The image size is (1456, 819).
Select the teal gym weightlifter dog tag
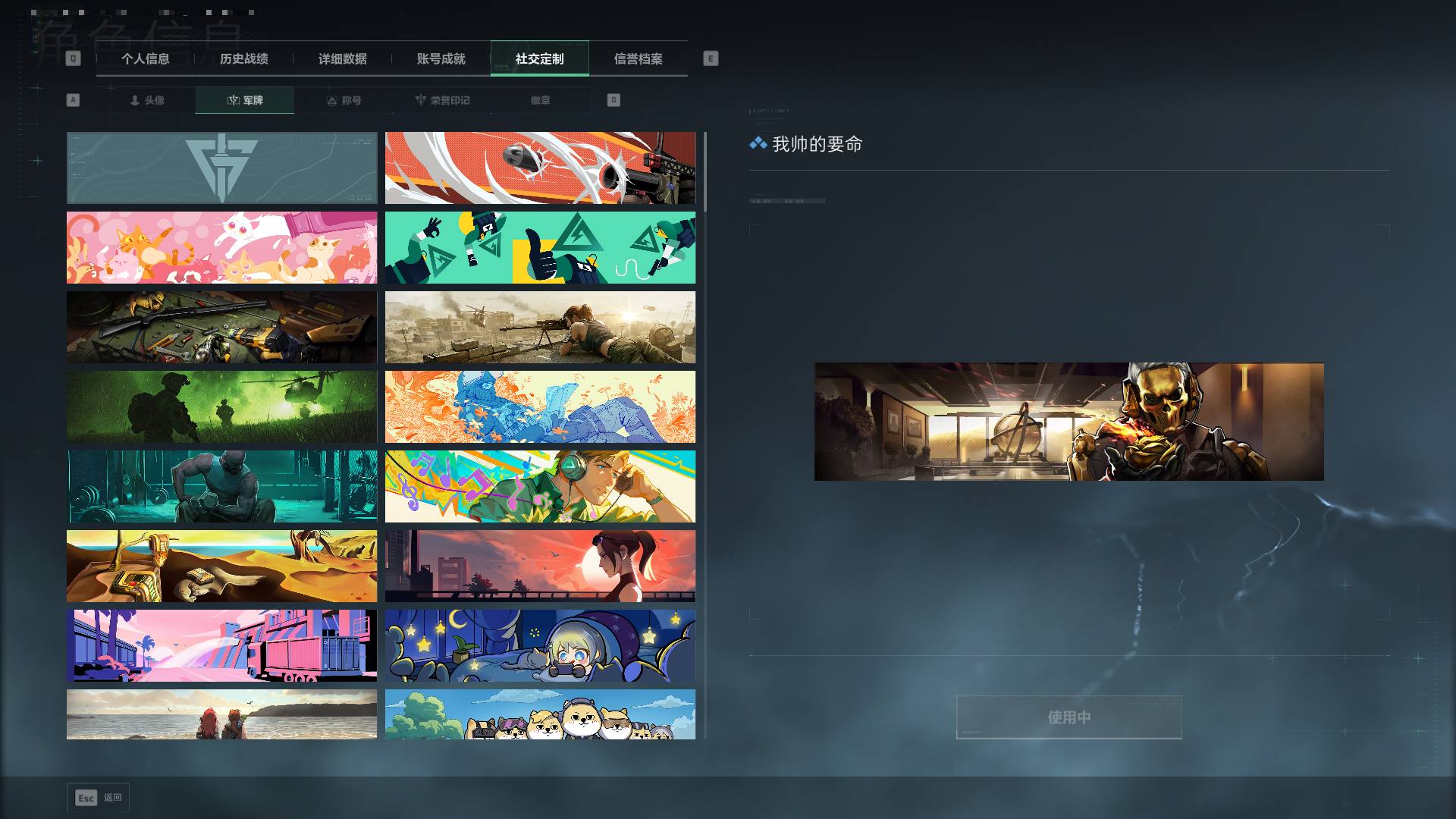221,487
